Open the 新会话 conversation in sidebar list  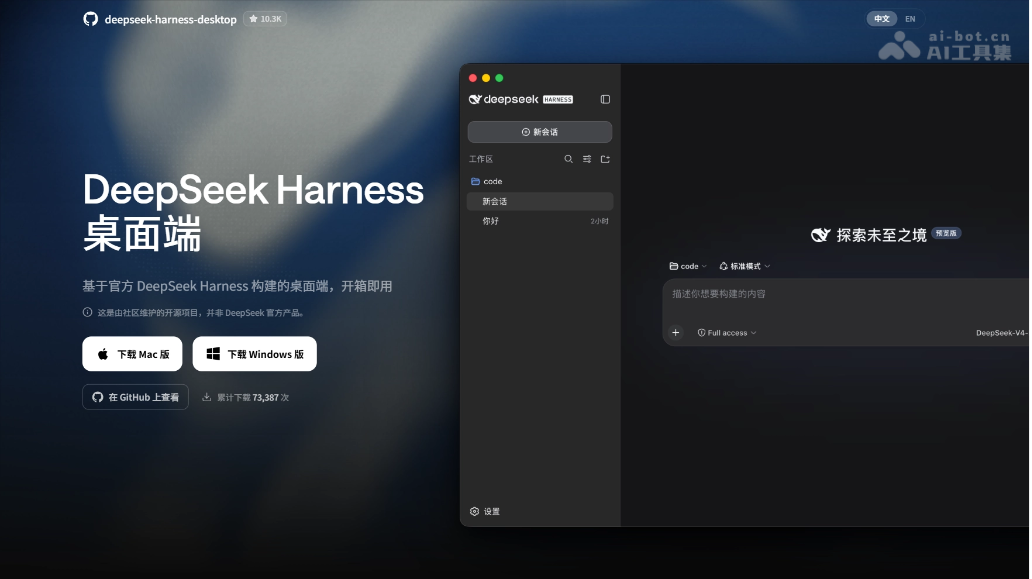coord(540,201)
